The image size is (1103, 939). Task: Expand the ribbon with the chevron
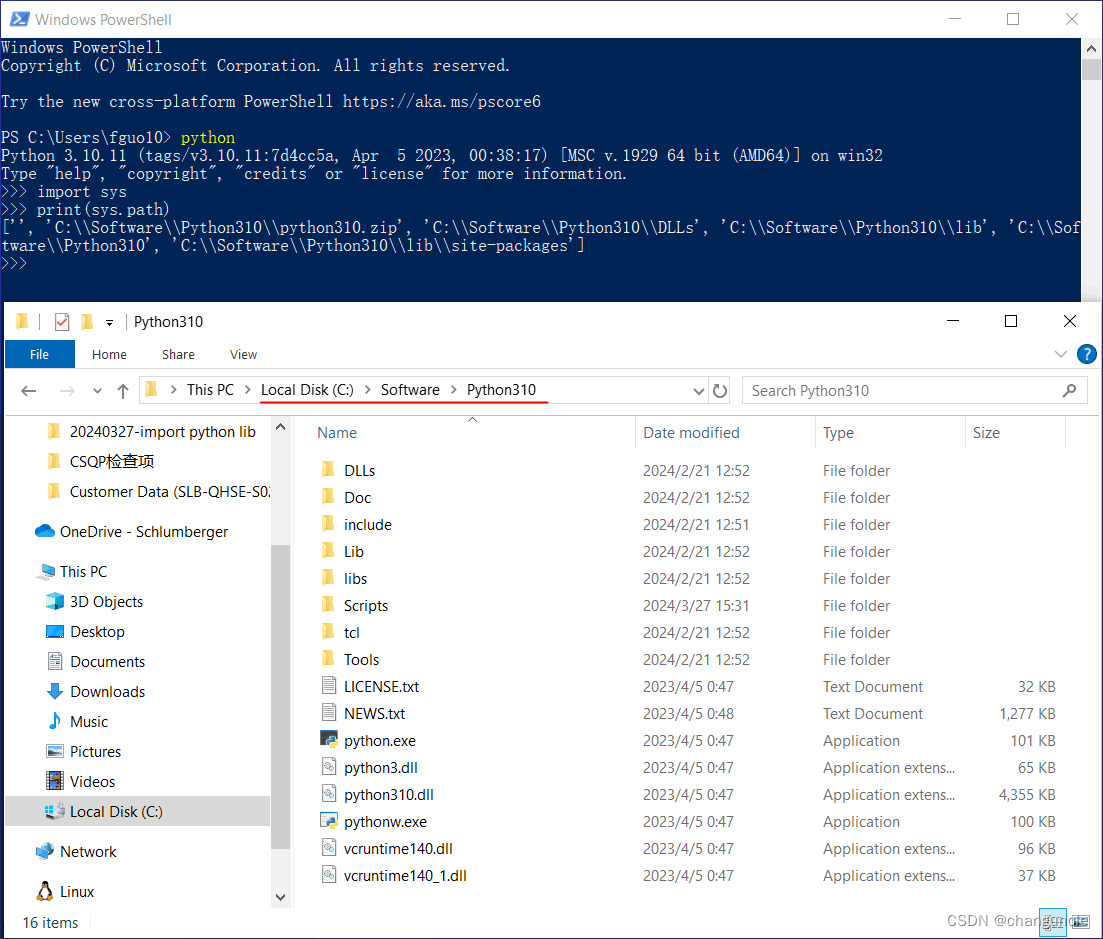pos(1060,354)
